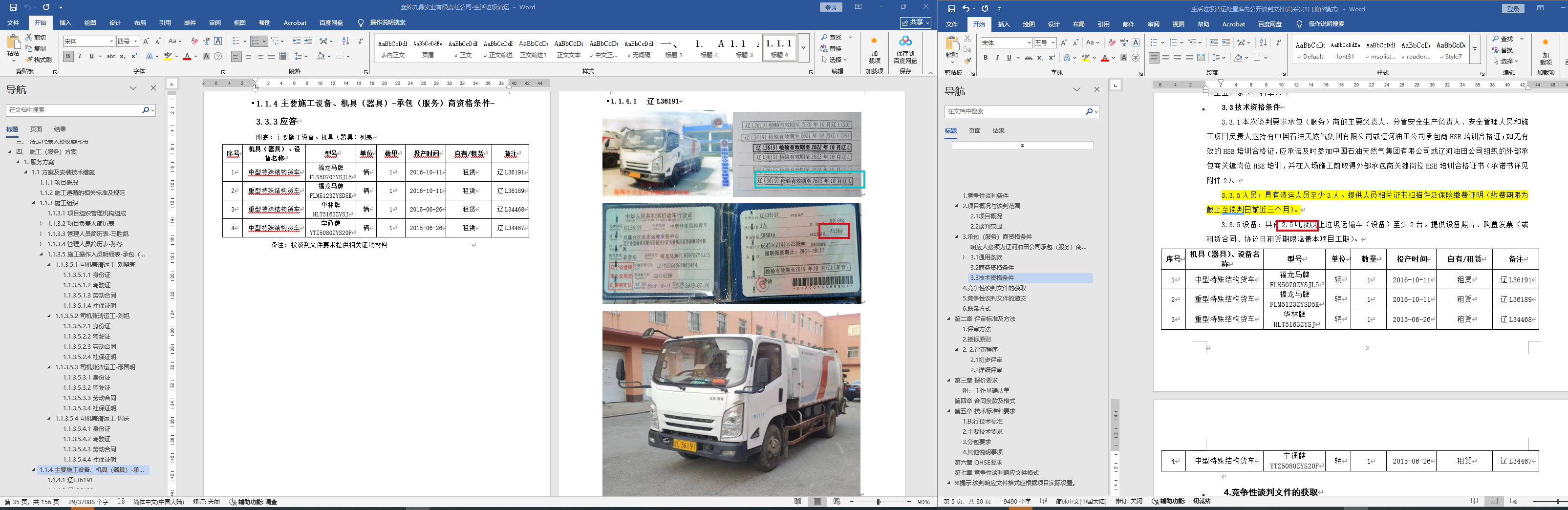This screenshot has width=1568, height=510.
Task: Click the navigation search field in left window
Action: coord(73,110)
